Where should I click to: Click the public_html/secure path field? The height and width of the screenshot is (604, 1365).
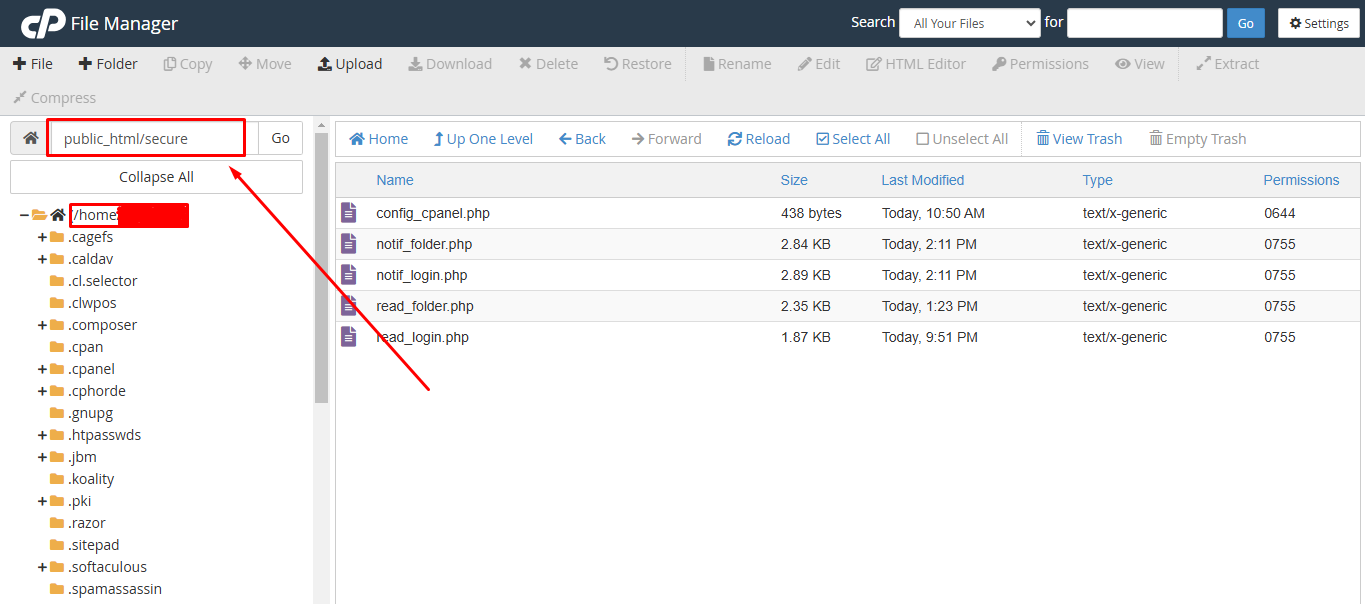tap(154, 139)
